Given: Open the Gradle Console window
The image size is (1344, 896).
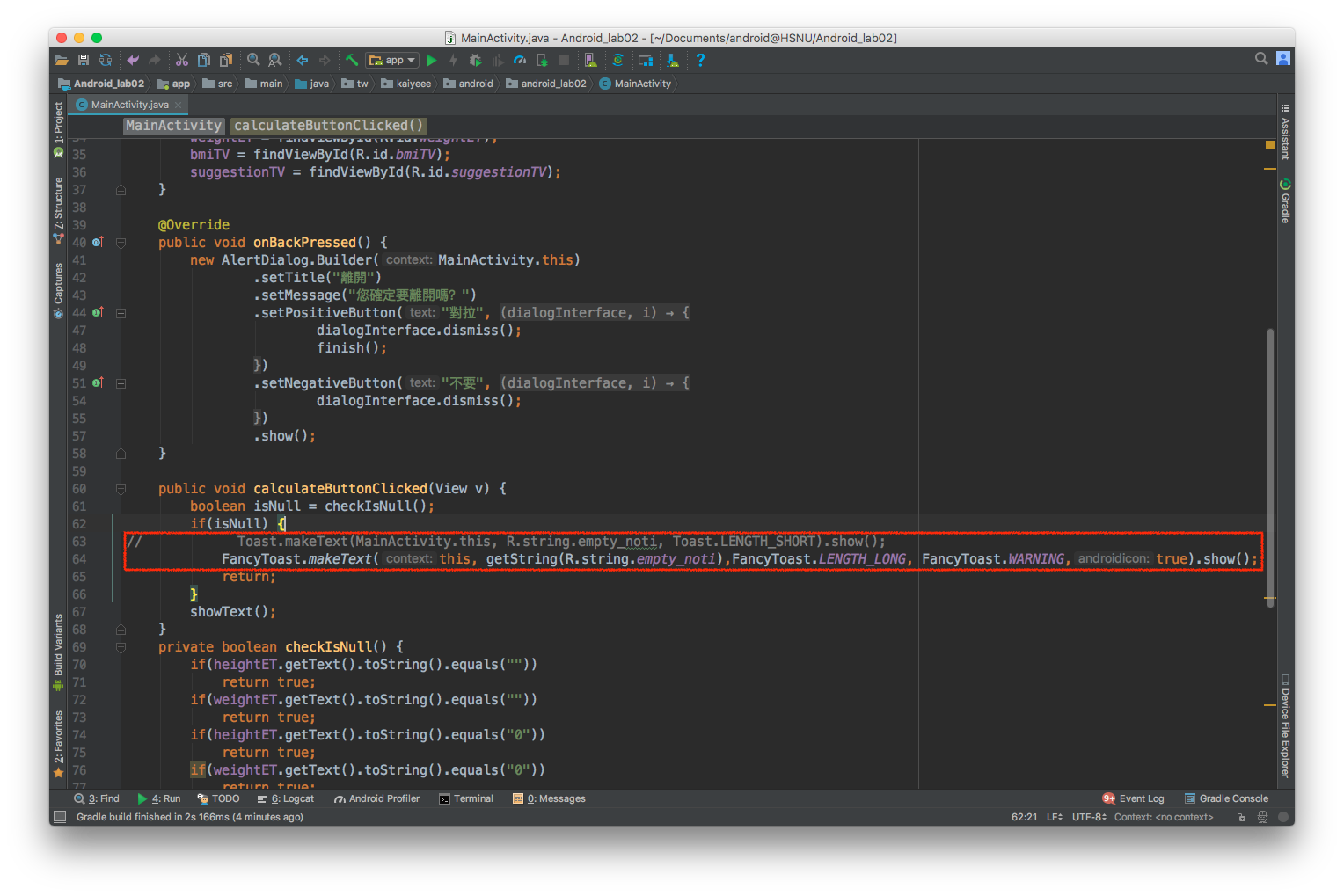Looking at the screenshot, I should tap(1226, 798).
